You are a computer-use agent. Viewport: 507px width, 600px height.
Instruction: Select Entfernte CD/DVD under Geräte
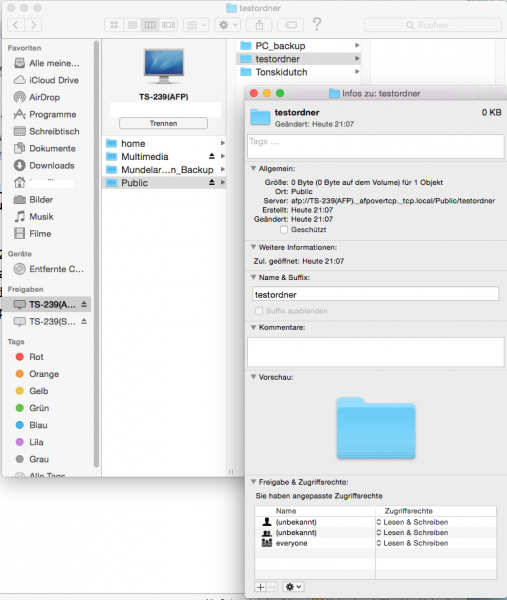coord(49,269)
